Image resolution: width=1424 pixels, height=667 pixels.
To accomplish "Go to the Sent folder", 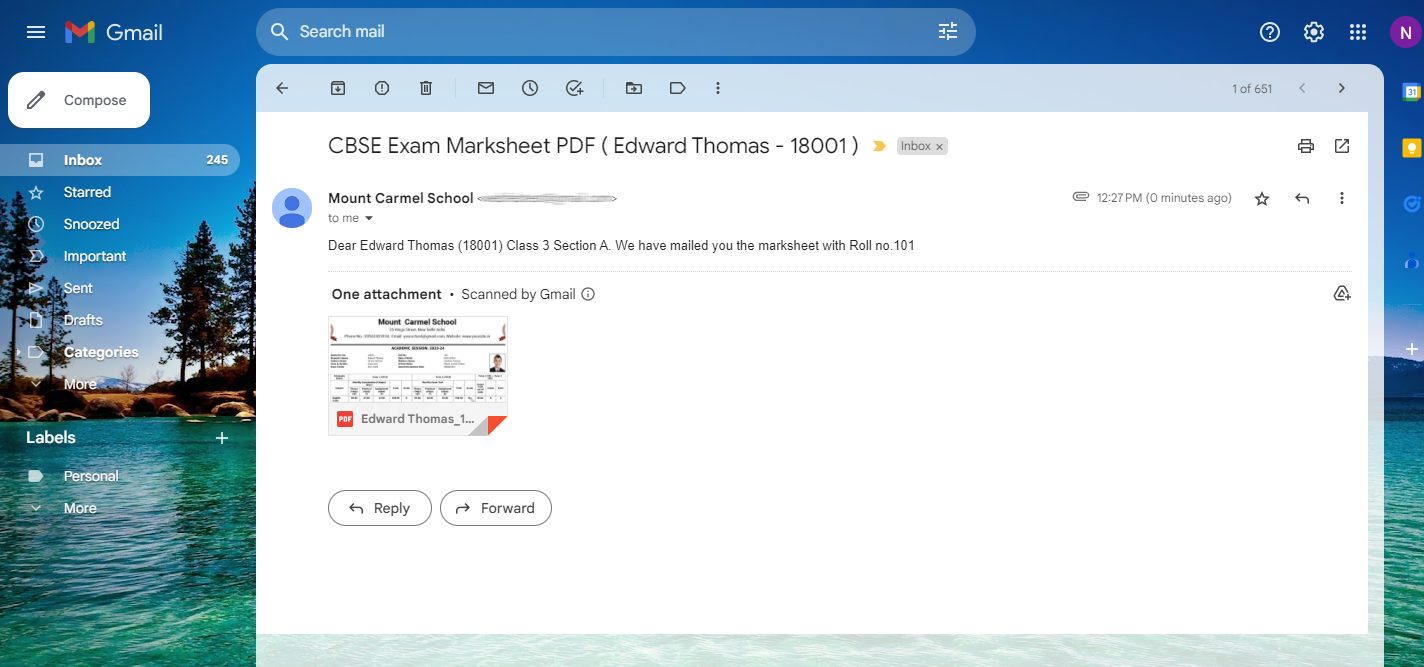I will (x=78, y=288).
